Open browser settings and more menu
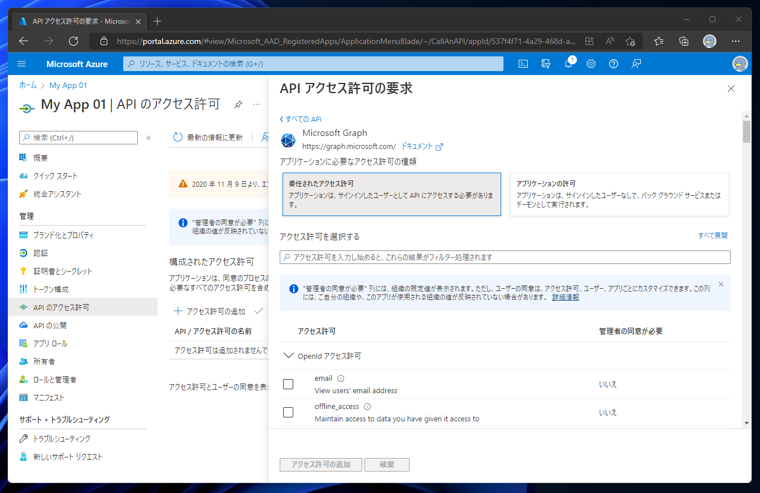This screenshot has width=760, height=493. (x=735, y=41)
